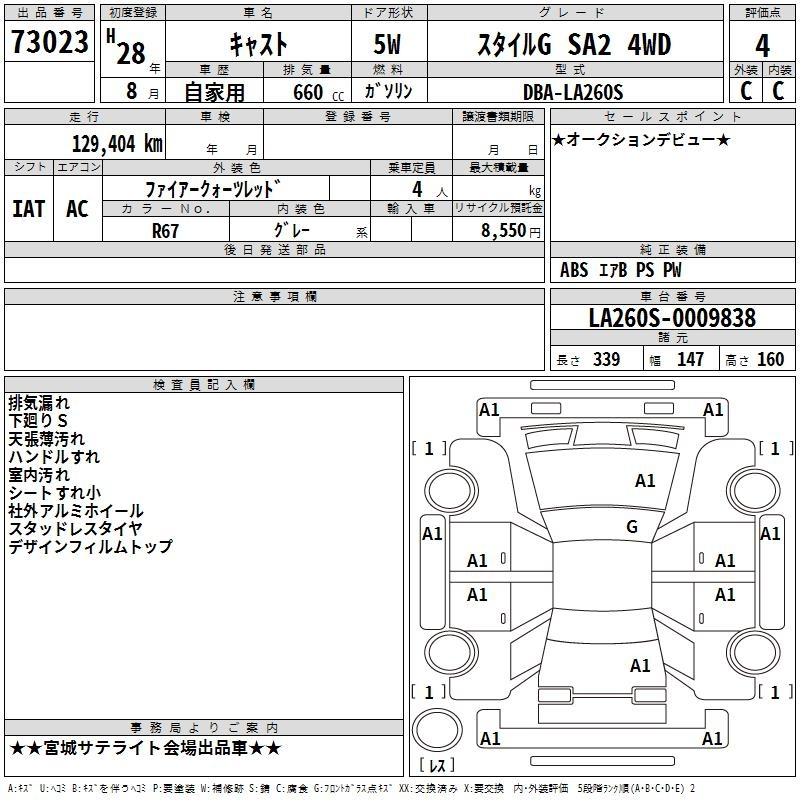The width and height of the screenshot is (800, 800).
Task: Click the 車台番号 header
Action: click(x=672, y=296)
